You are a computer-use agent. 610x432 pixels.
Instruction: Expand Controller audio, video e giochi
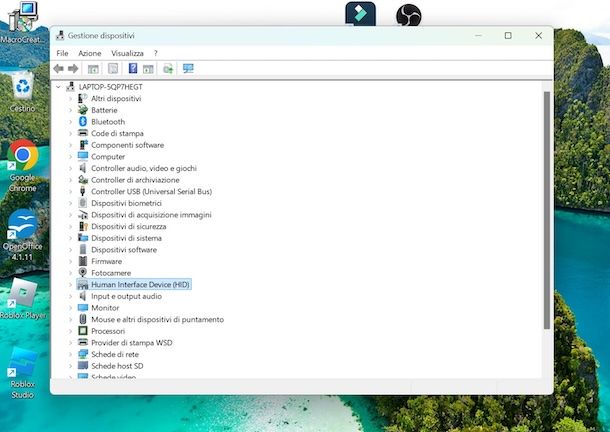[x=70, y=169]
